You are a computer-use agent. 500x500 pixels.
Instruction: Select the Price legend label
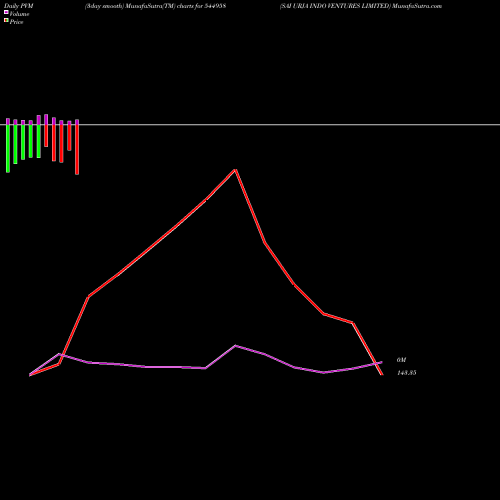click(16, 22)
